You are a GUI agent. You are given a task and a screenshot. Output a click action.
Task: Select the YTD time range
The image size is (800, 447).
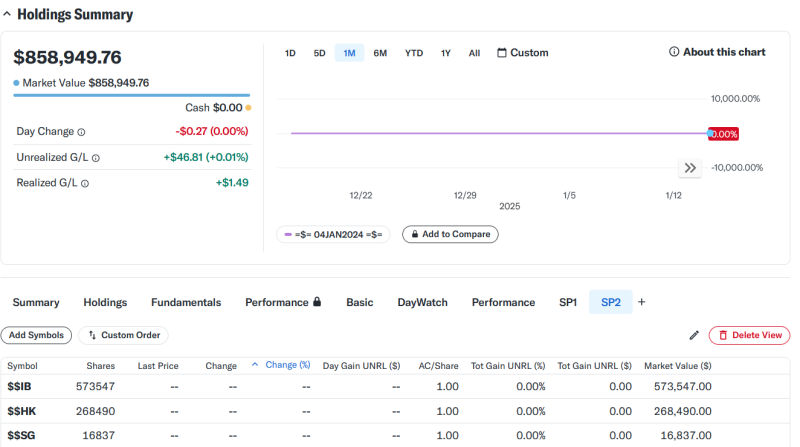pos(414,53)
